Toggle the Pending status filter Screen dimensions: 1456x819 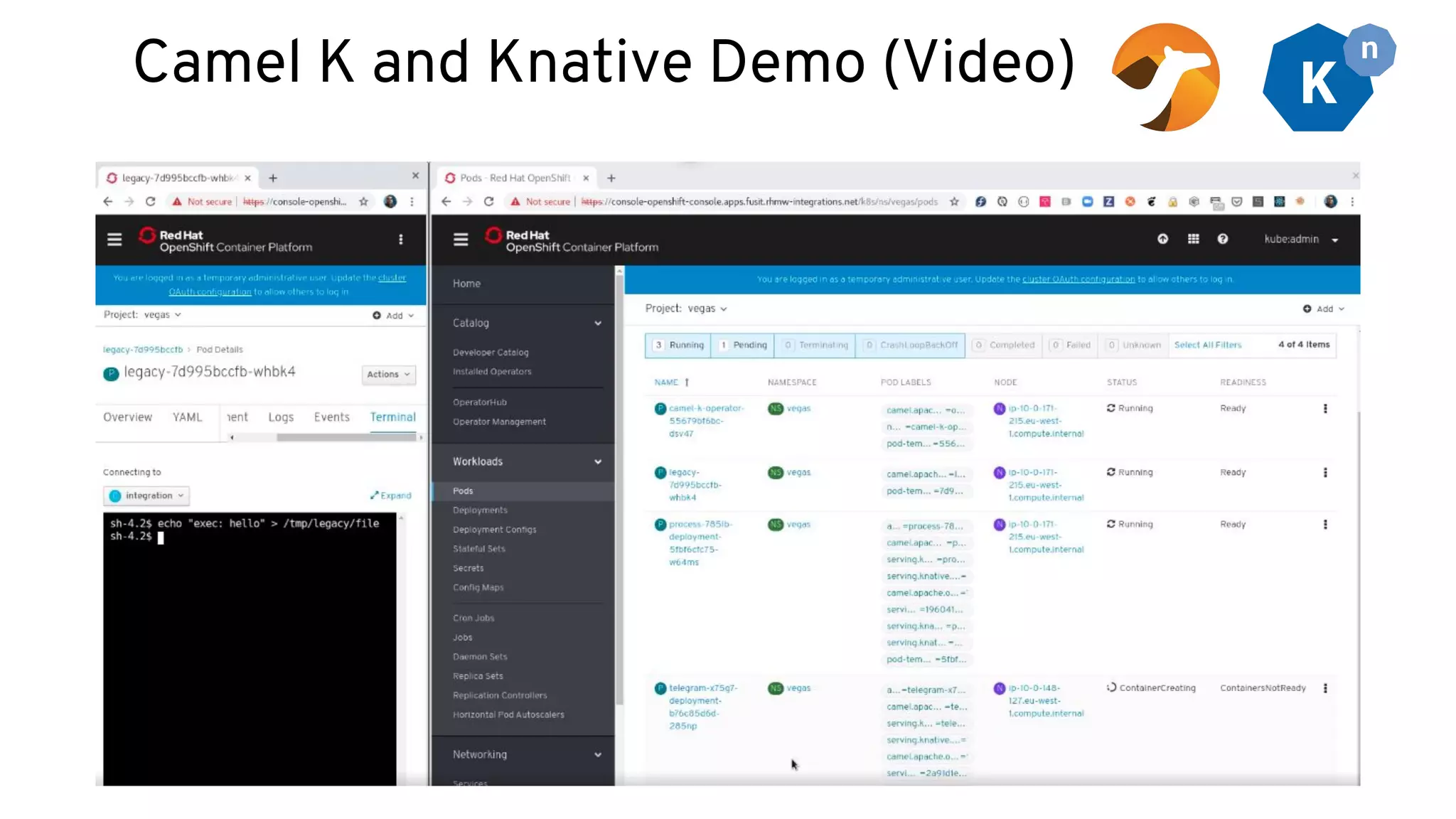pyautogui.click(x=742, y=345)
